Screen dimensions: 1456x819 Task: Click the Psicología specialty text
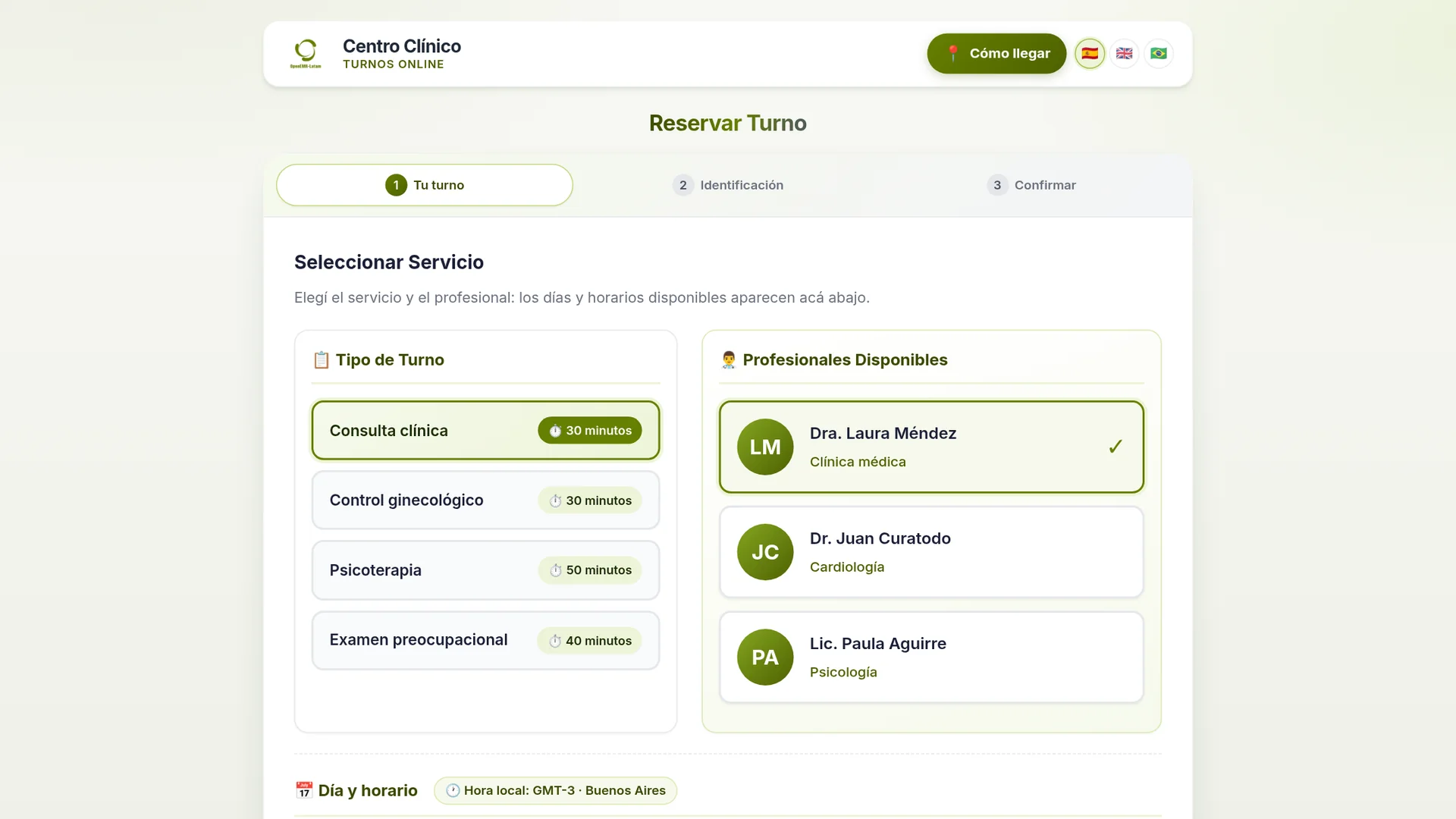(843, 672)
